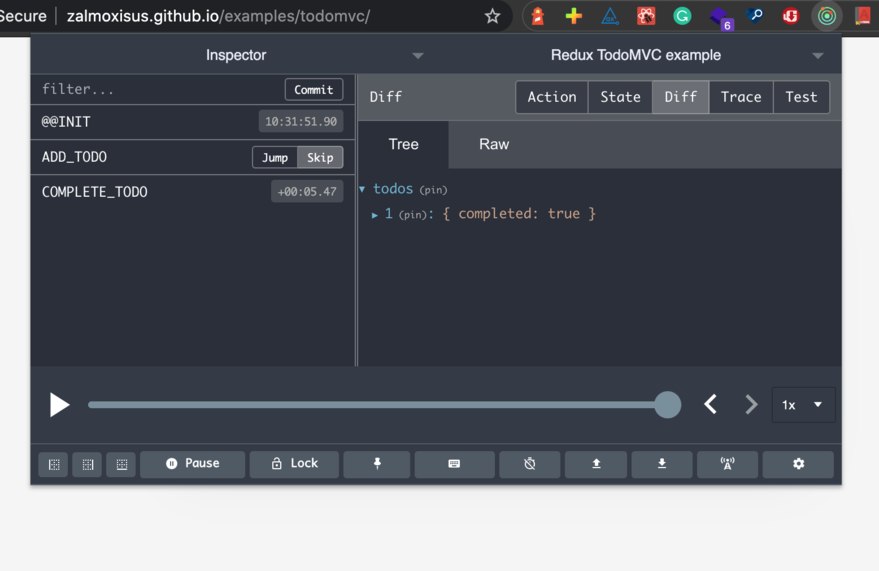Click the 10:31:51.90 timestamp
This screenshot has width=879, height=571.
(301, 122)
